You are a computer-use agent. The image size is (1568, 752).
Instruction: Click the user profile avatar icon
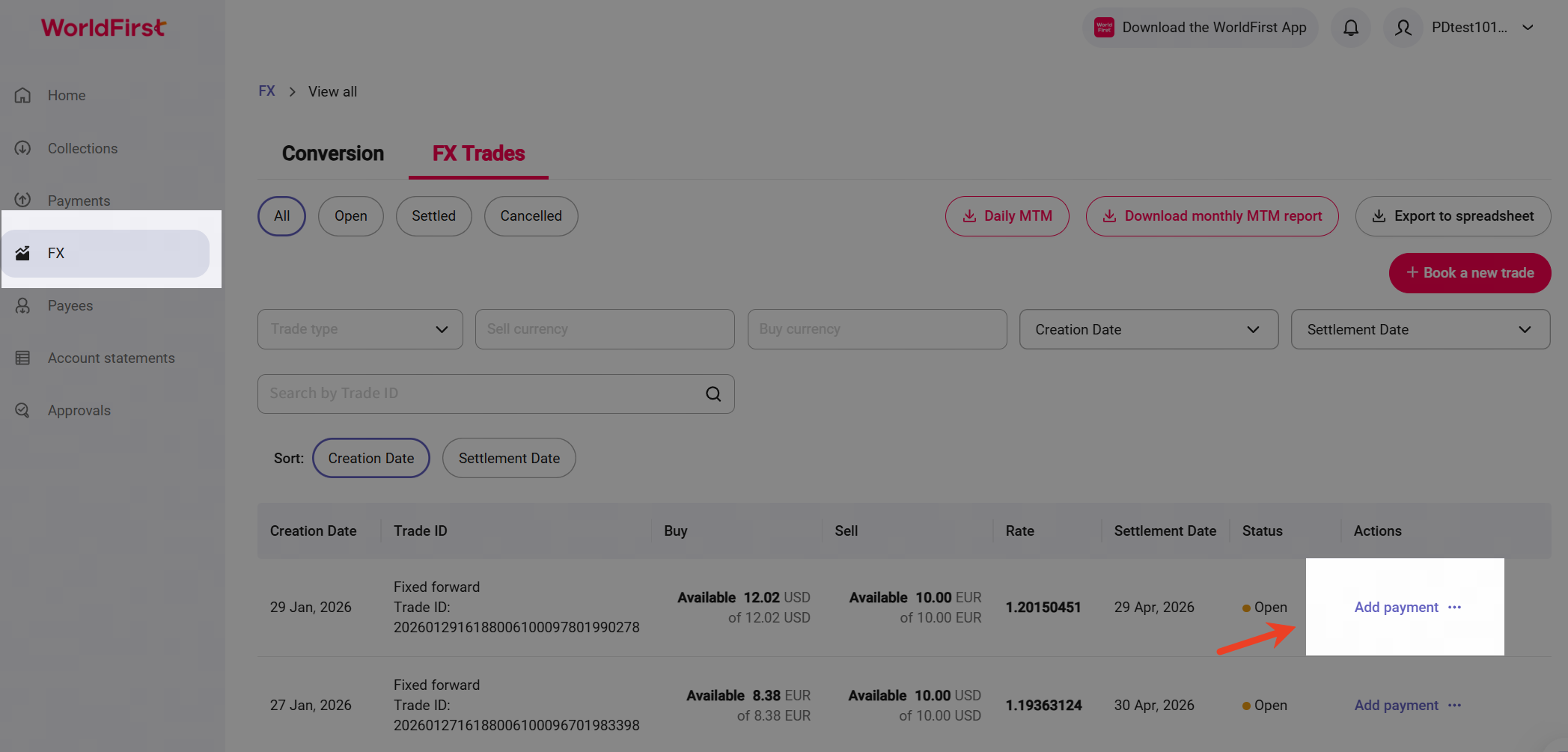coord(1403,28)
